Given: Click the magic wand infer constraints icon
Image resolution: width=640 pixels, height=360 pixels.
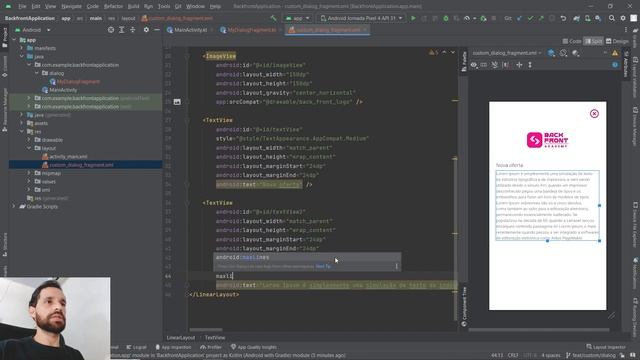Looking at the screenshot, I should (495, 65).
